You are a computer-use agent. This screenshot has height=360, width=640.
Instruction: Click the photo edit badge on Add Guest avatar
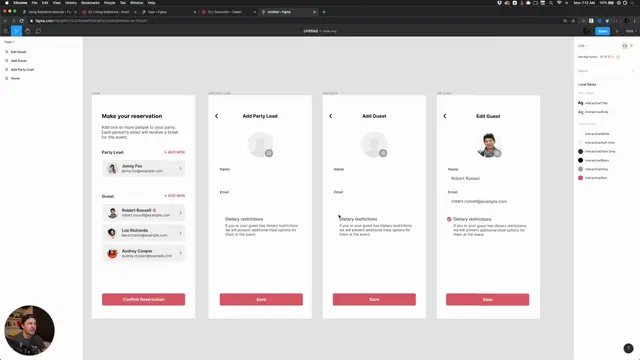(x=383, y=153)
